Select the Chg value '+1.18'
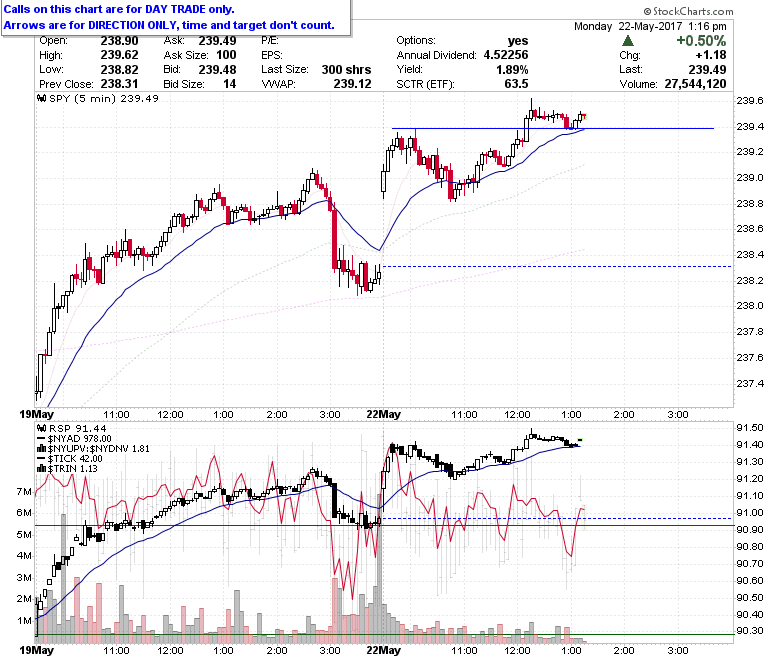The image size is (780, 659). click(x=711, y=55)
